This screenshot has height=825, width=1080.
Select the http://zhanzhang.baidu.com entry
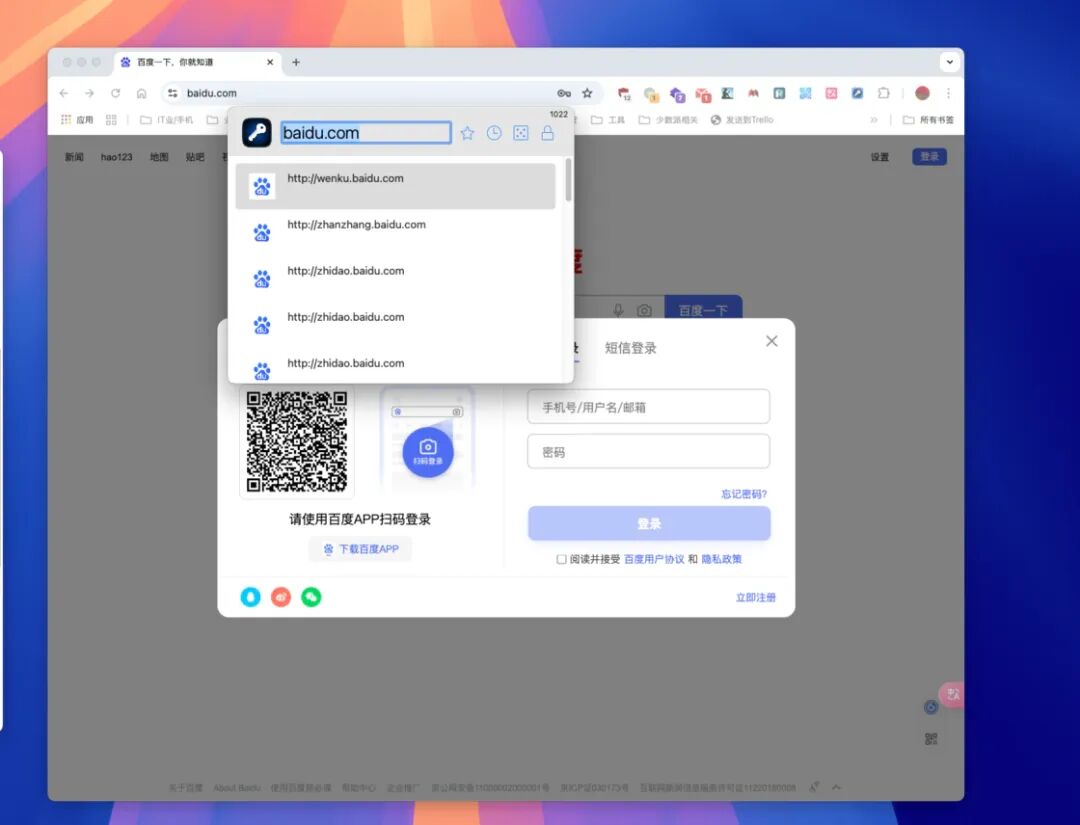tap(395, 232)
